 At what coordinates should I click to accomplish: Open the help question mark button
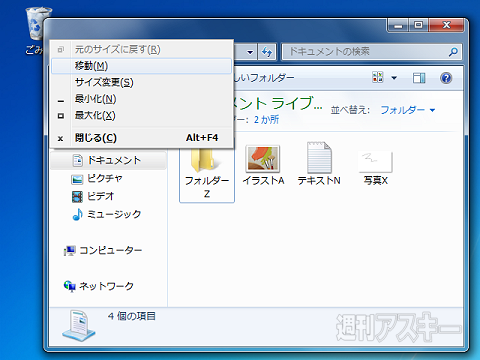(446, 78)
